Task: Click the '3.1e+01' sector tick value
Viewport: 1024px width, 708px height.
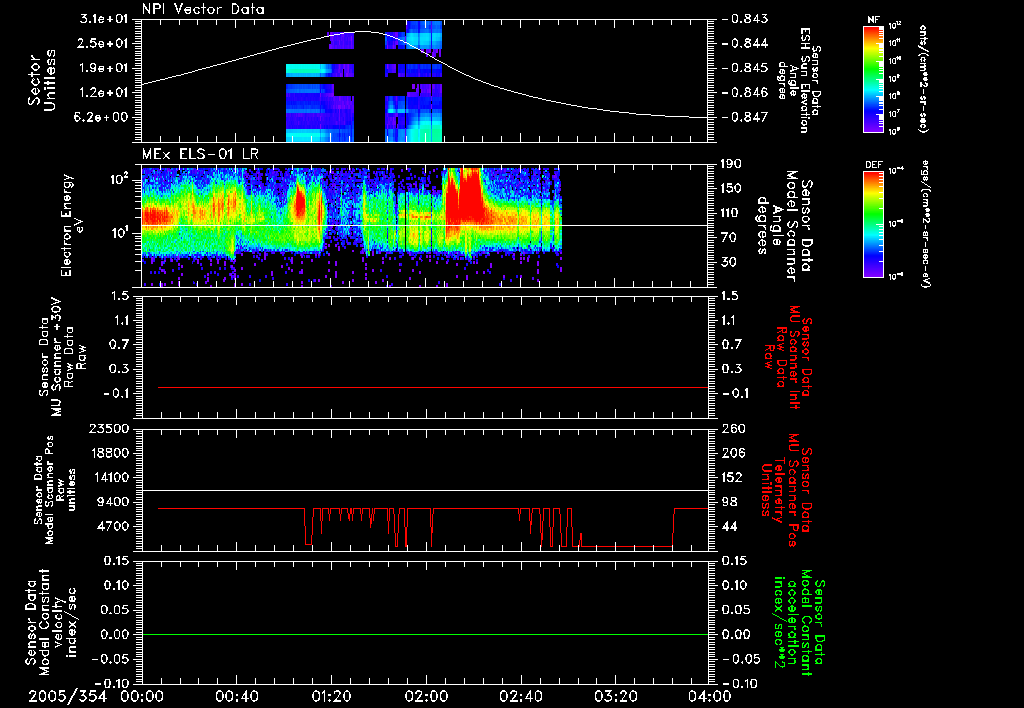Action: pos(106,19)
